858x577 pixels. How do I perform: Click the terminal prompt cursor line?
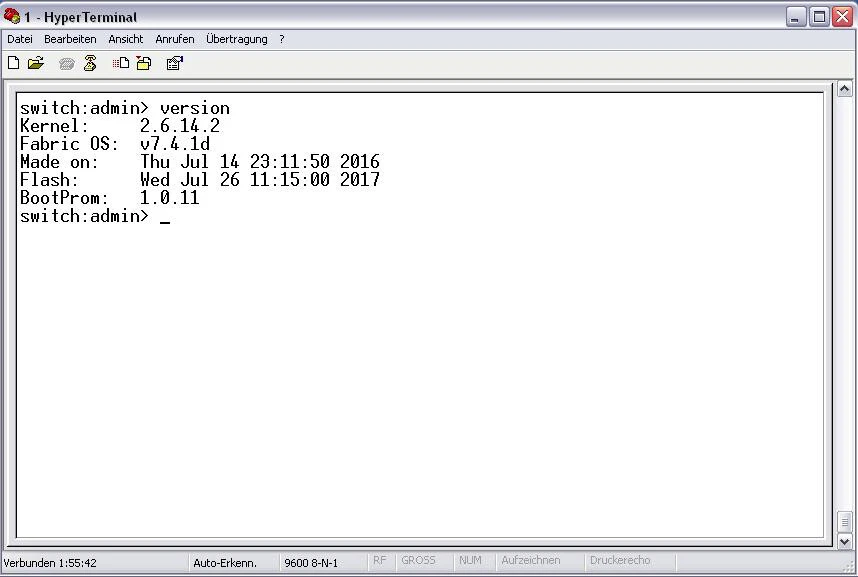tap(95, 216)
